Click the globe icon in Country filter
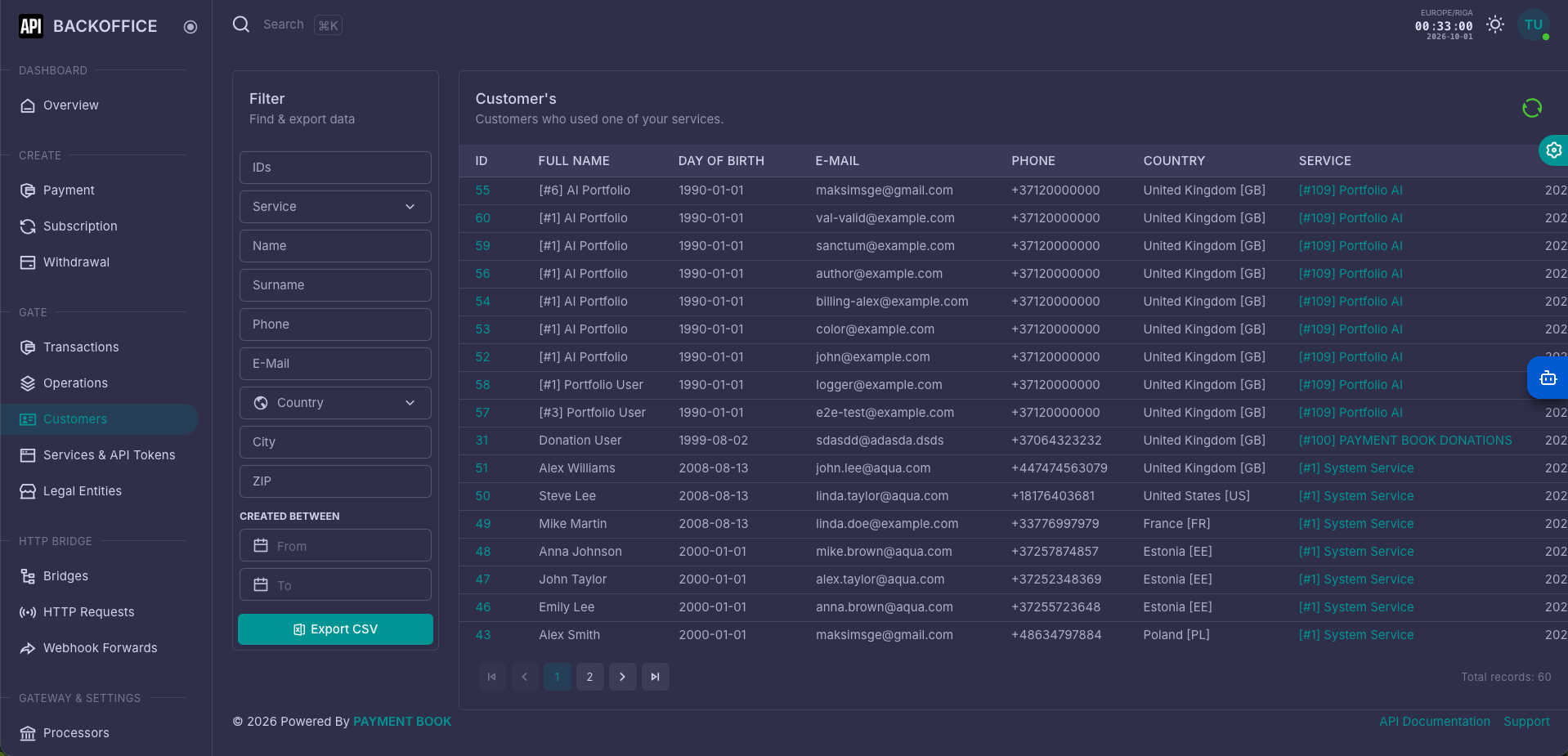 click(261, 403)
